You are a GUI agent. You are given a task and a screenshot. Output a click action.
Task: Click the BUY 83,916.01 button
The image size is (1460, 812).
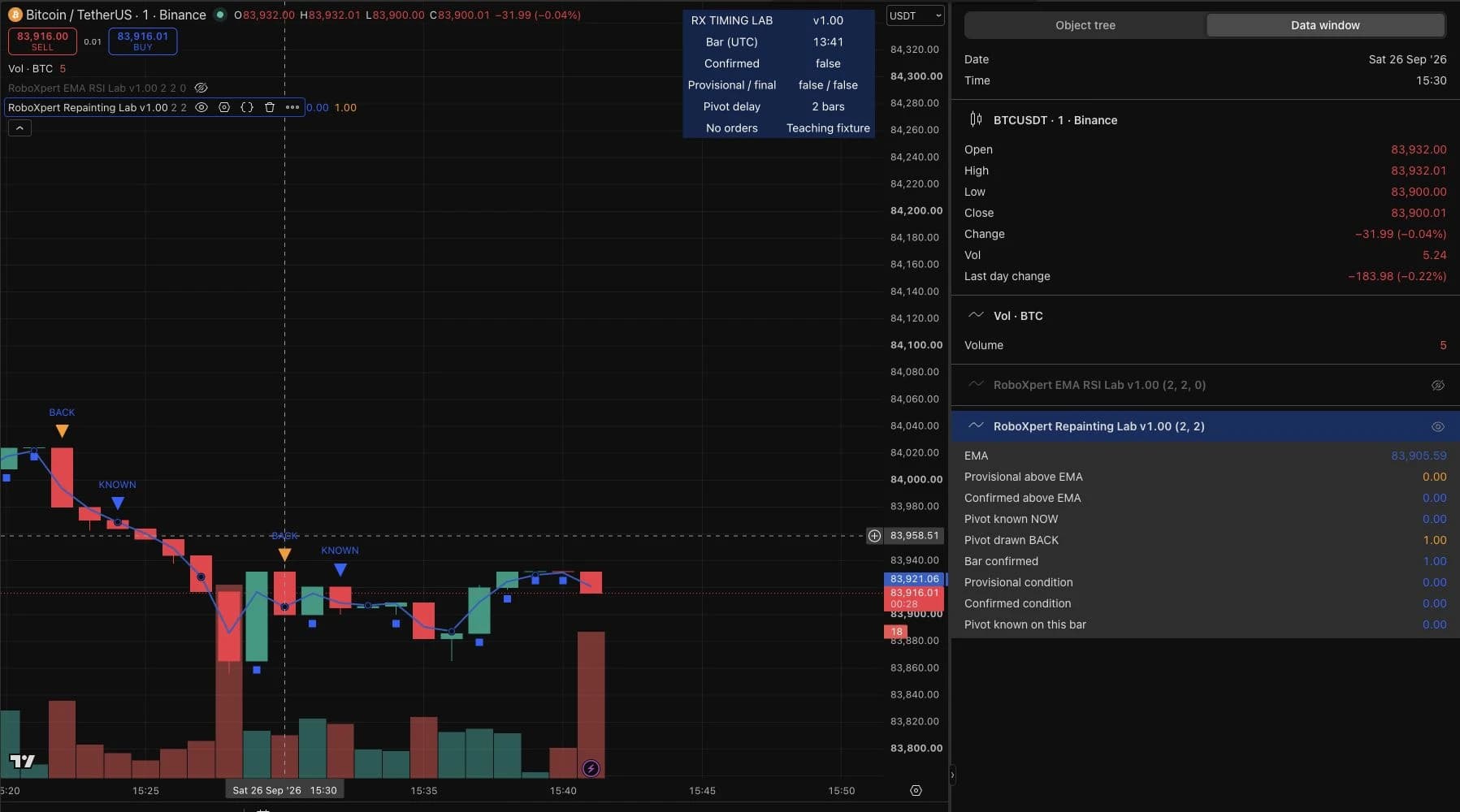click(x=142, y=41)
